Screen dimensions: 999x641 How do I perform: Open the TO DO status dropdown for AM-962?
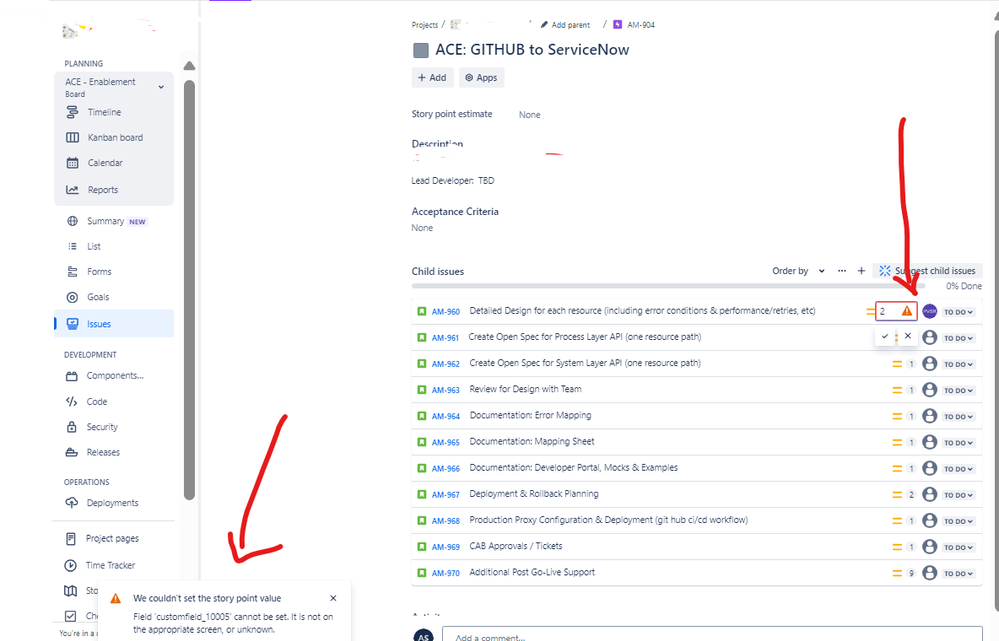pyautogui.click(x=958, y=364)
